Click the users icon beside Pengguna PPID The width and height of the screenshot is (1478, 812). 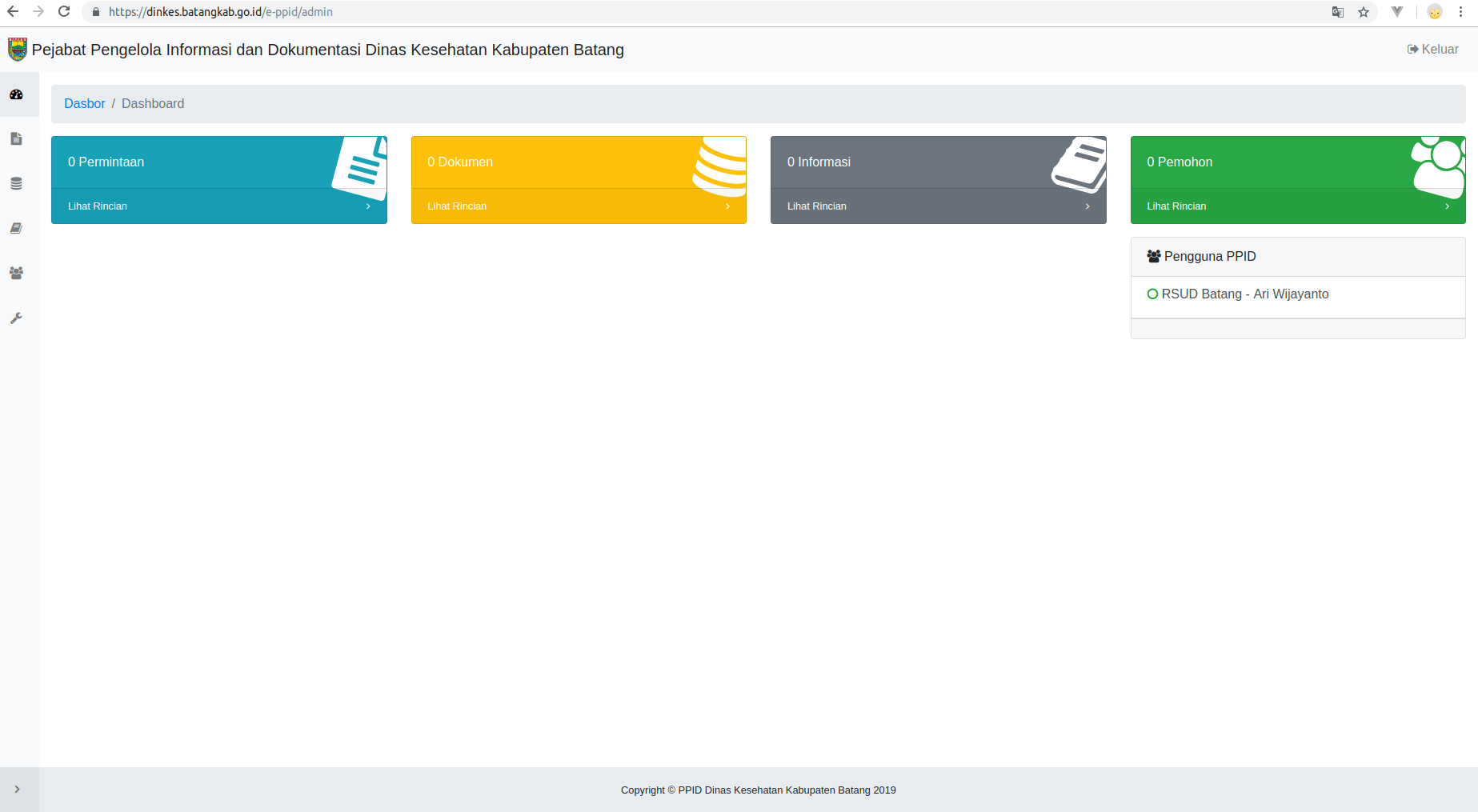click(x=1154, y=257)
